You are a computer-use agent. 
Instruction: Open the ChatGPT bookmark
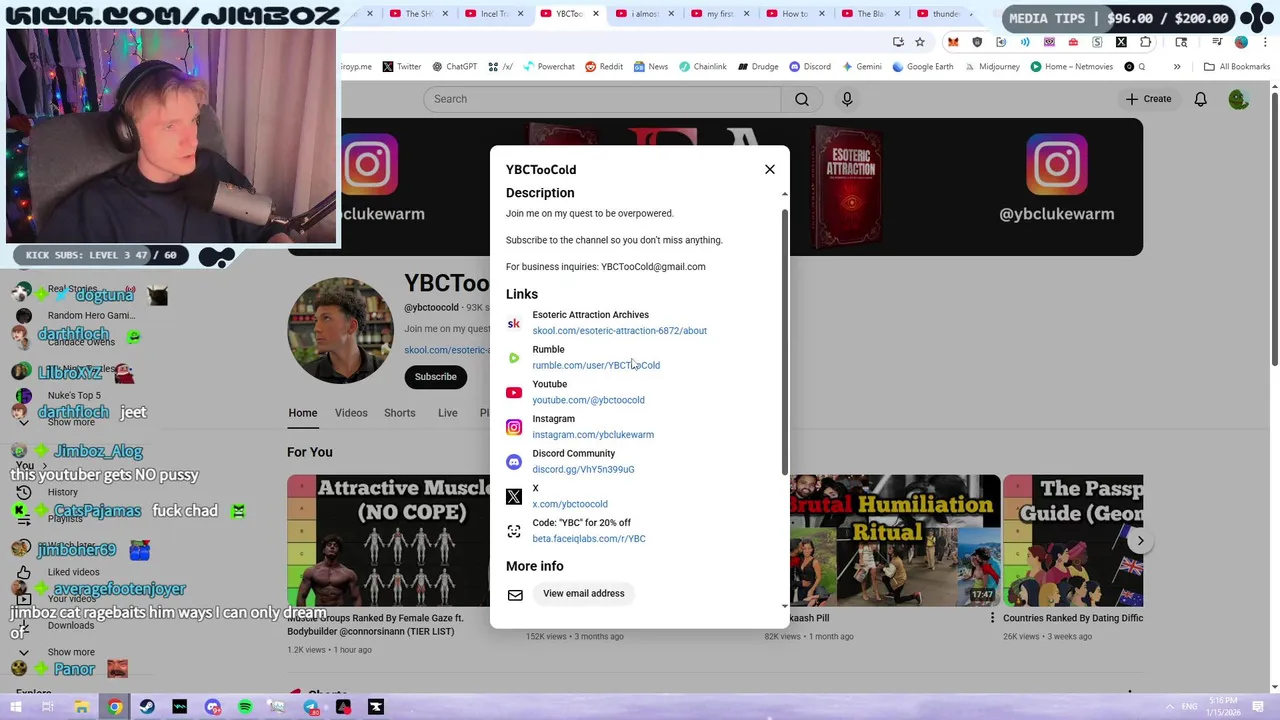pos(455,67)
